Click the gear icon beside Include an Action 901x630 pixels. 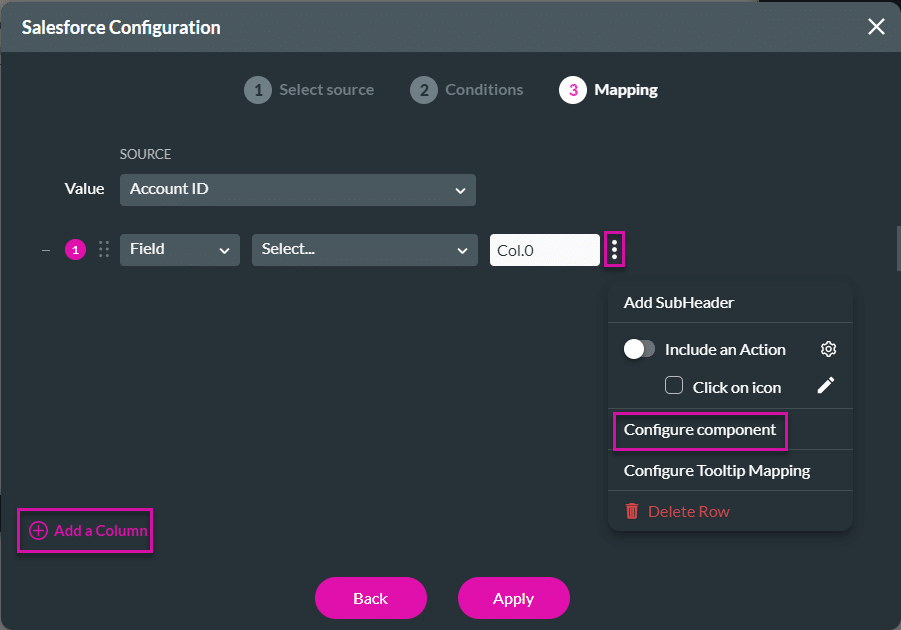[828, 349]
